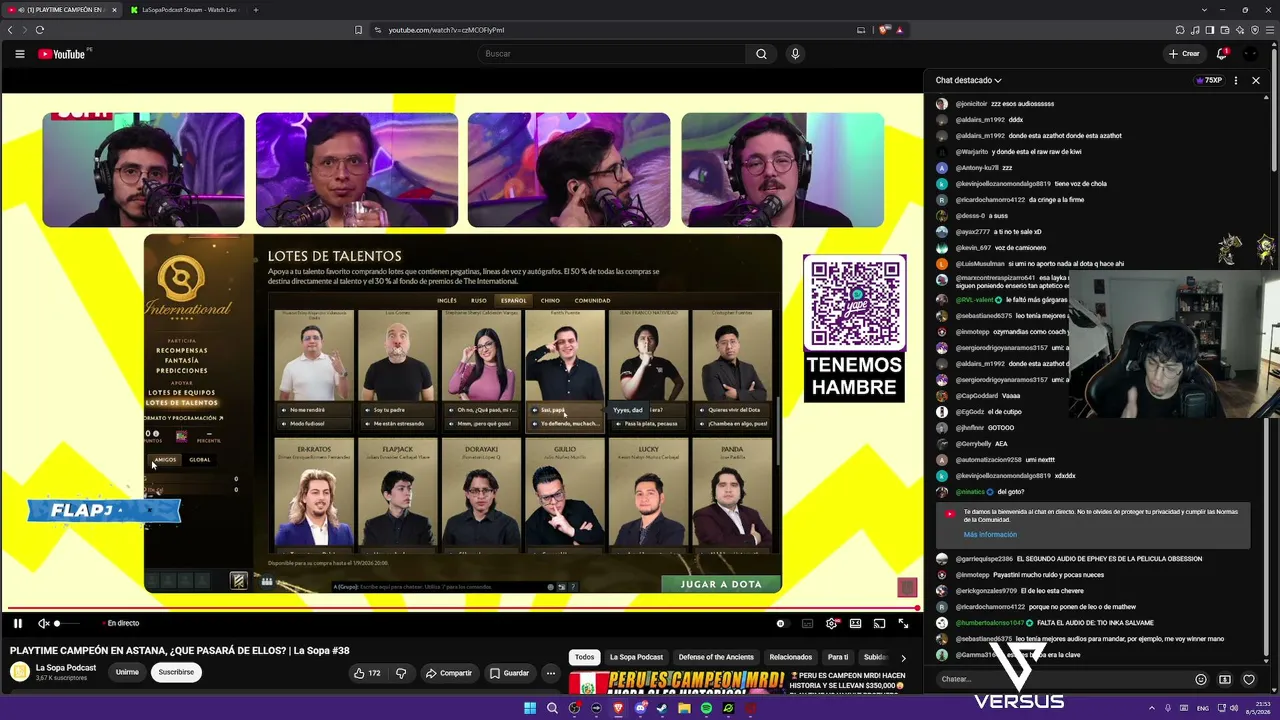Open Windows taskbar search
The height and width of the screenshot is (720, 1280).
[x=552, y=708]
